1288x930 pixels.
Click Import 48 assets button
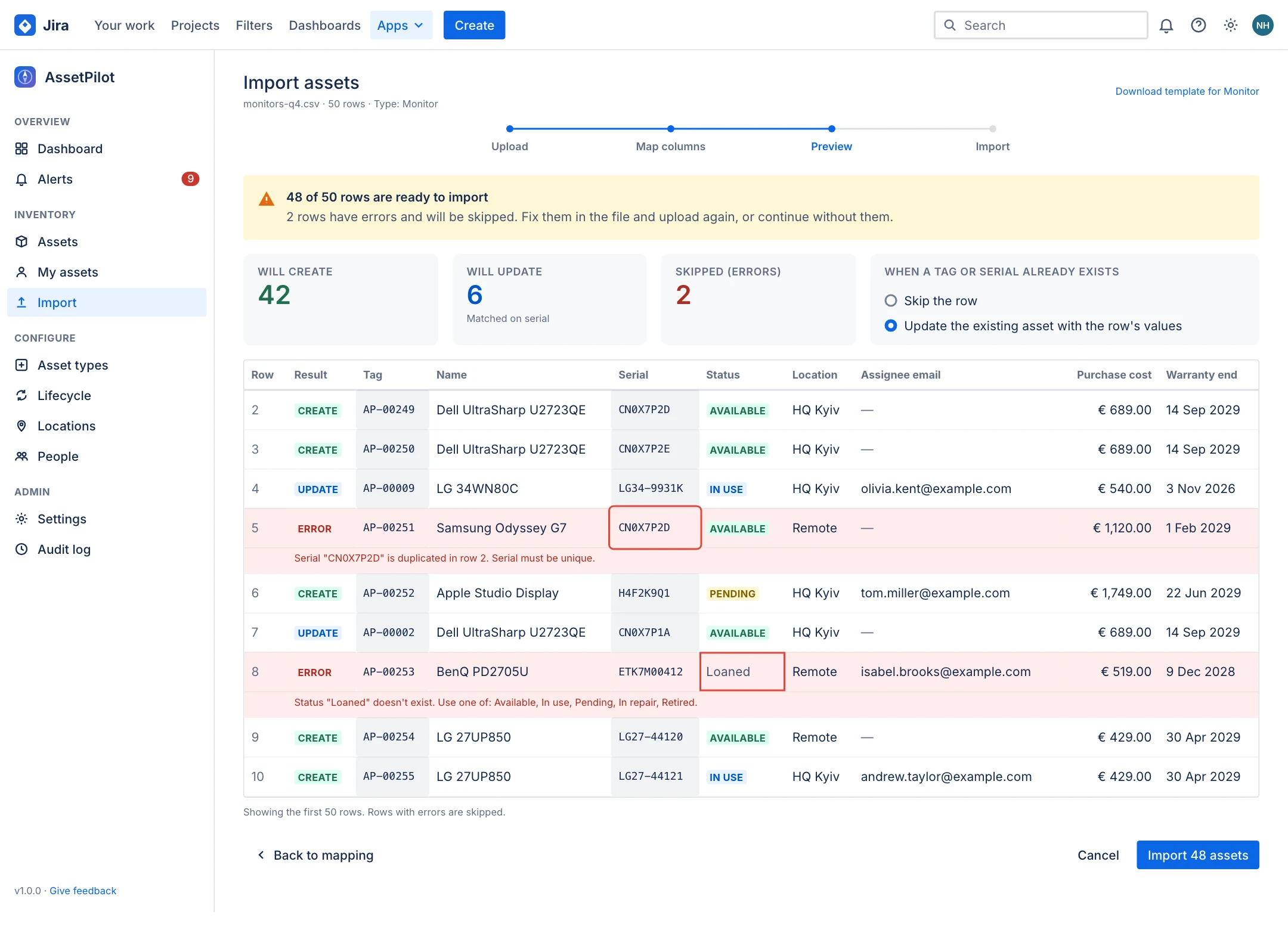click(x=1197, y=855)
